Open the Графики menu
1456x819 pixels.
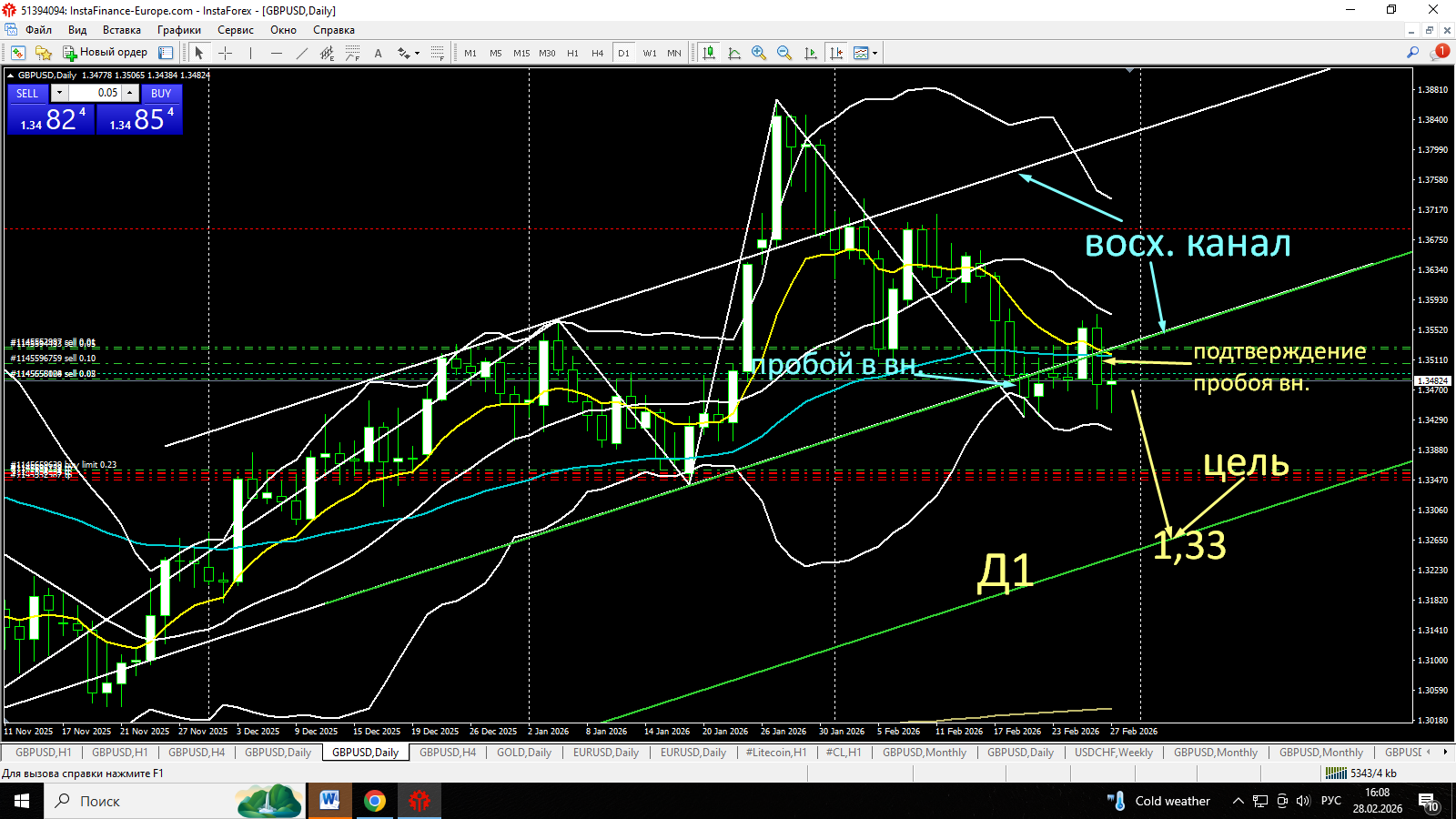179,30
